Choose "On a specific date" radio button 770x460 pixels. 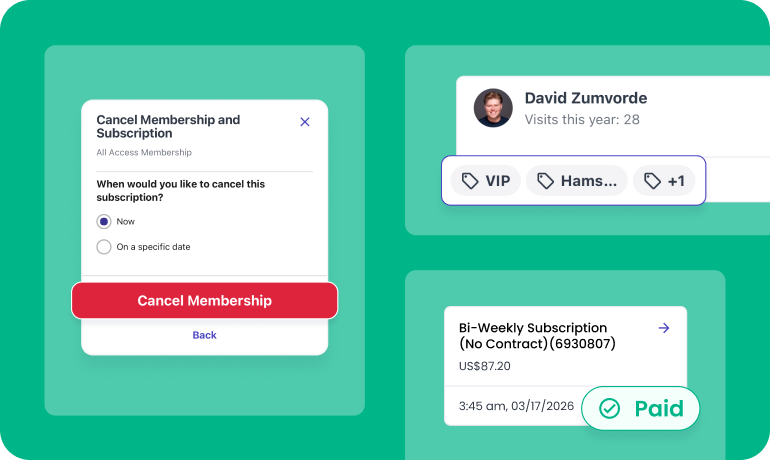tap(104, 247)
